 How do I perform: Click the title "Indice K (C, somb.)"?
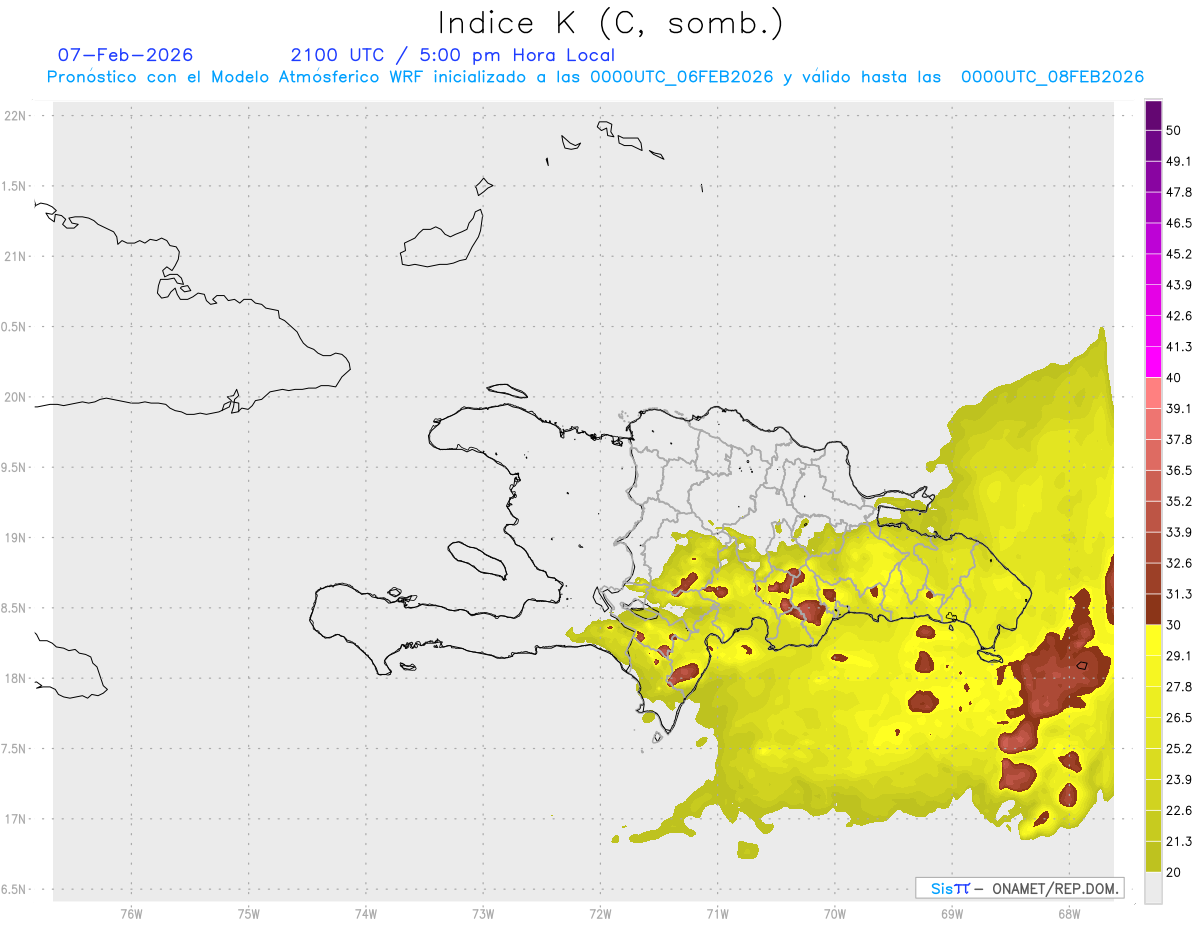pos(610,22)
